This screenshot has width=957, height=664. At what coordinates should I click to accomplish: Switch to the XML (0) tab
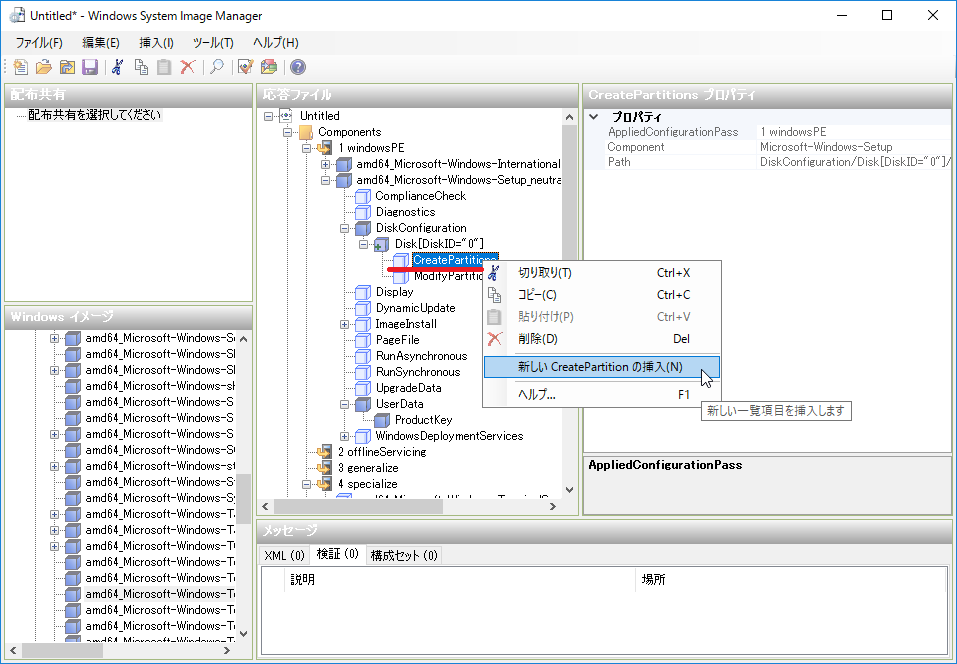coord(284,555)
